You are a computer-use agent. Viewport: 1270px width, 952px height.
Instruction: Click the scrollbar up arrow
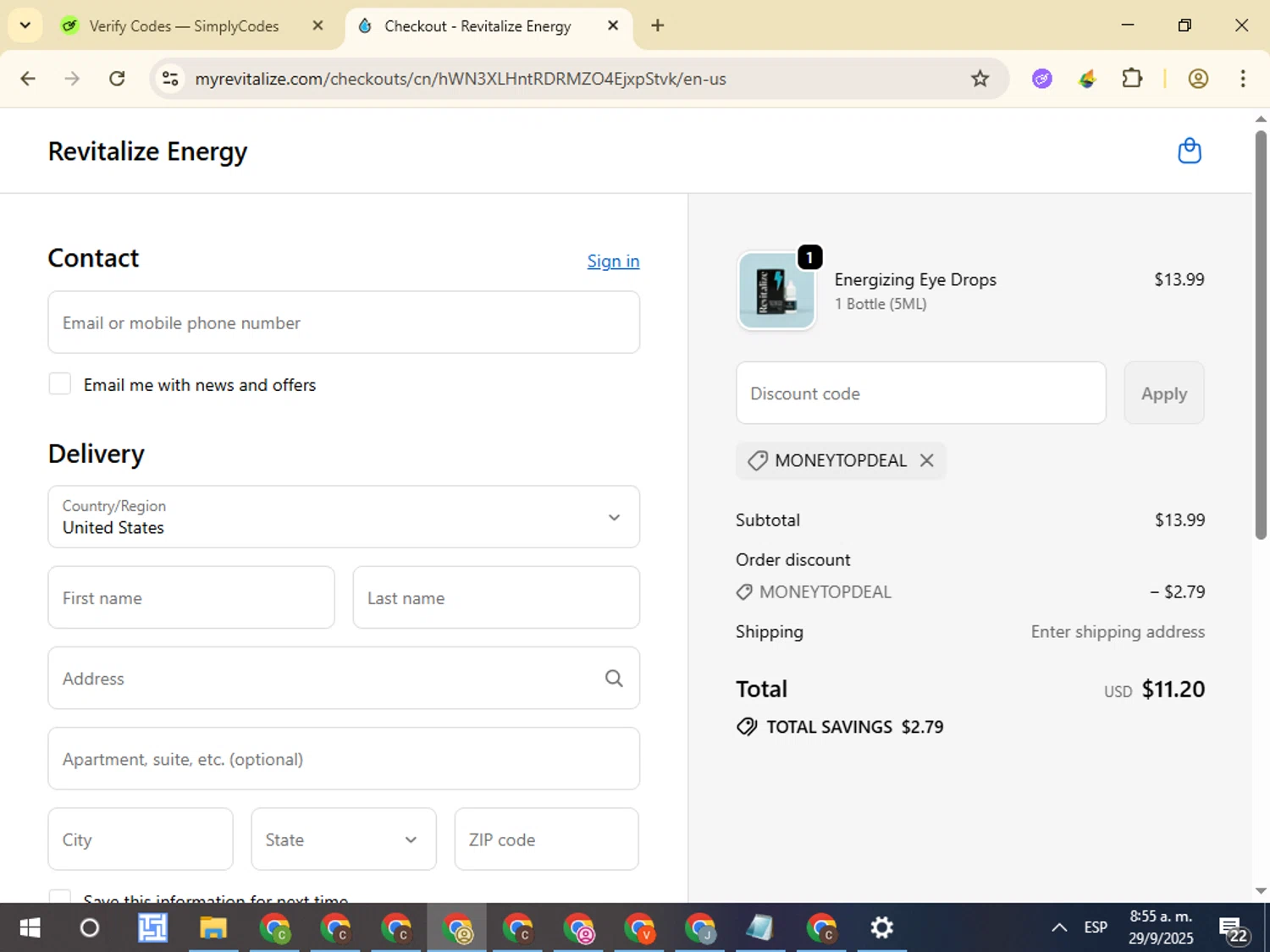(x=1261, y=119)
